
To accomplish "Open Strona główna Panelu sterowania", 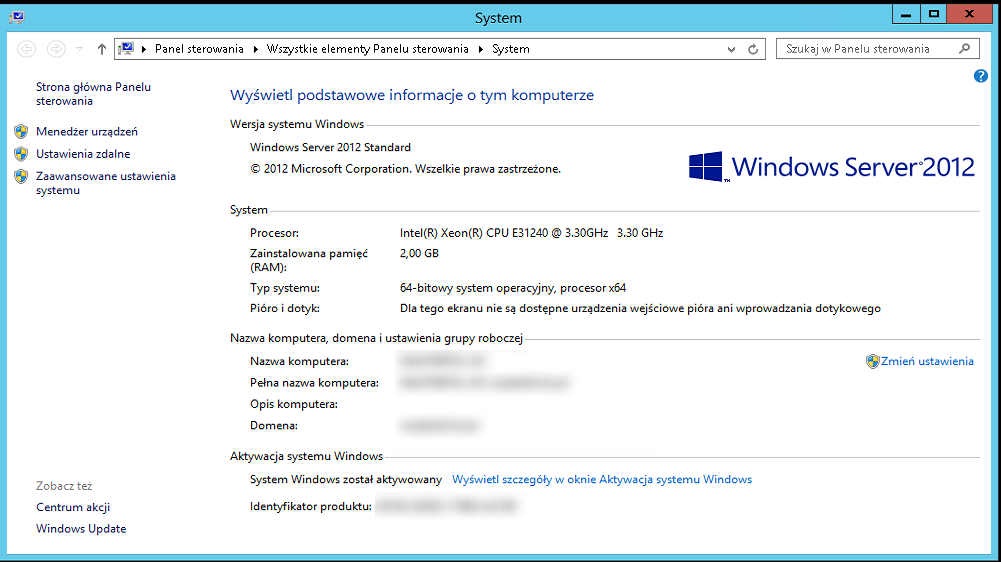I will 93,94.
